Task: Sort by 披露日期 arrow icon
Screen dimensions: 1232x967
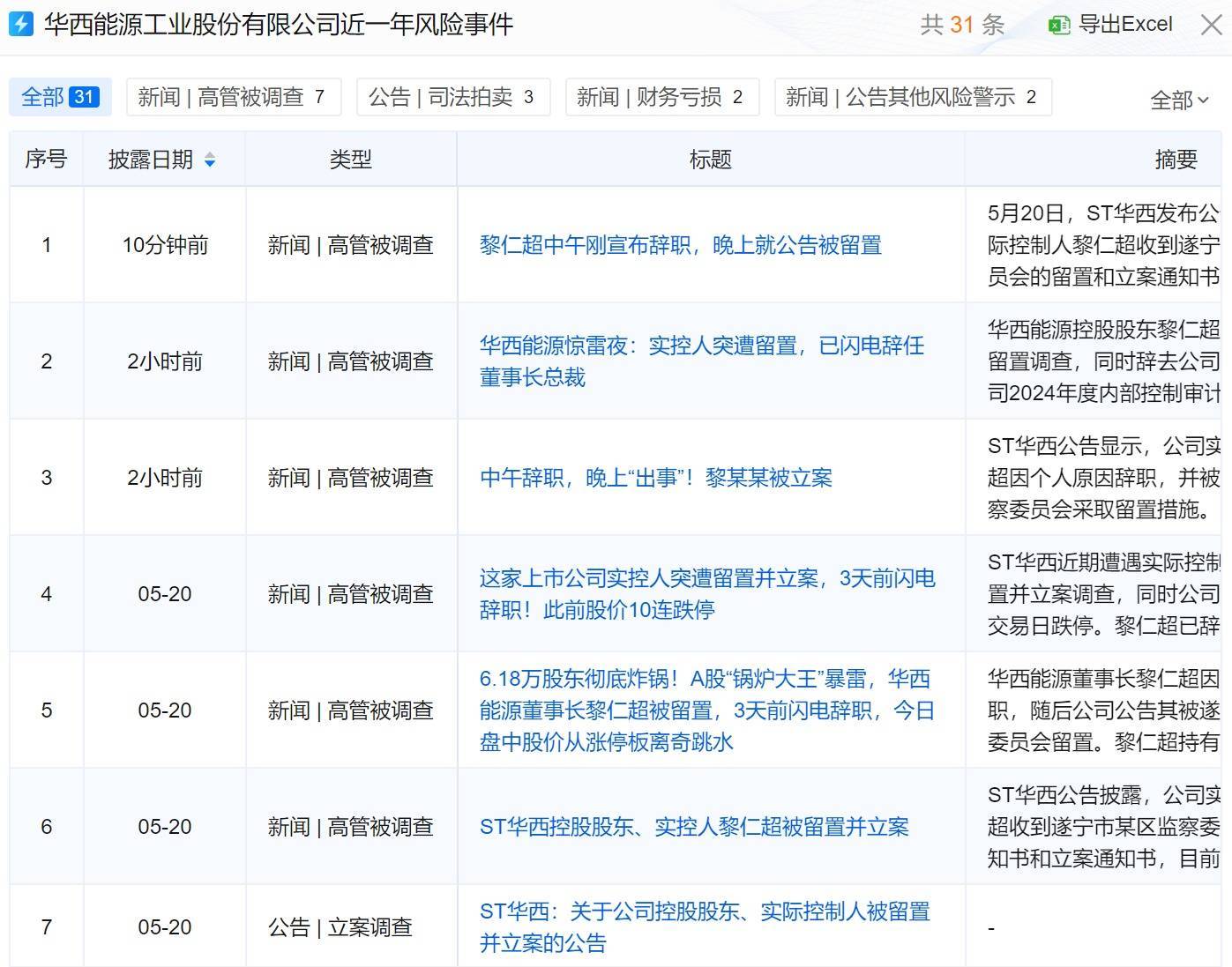Action: [210, 160]
